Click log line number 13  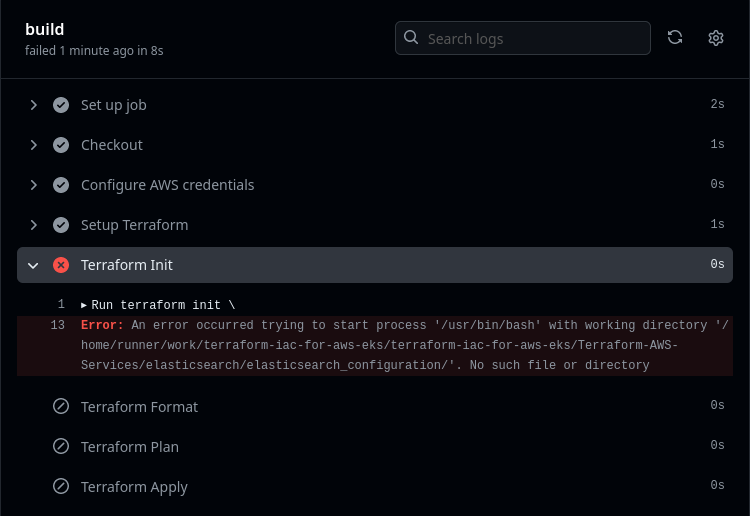(57, 325)
